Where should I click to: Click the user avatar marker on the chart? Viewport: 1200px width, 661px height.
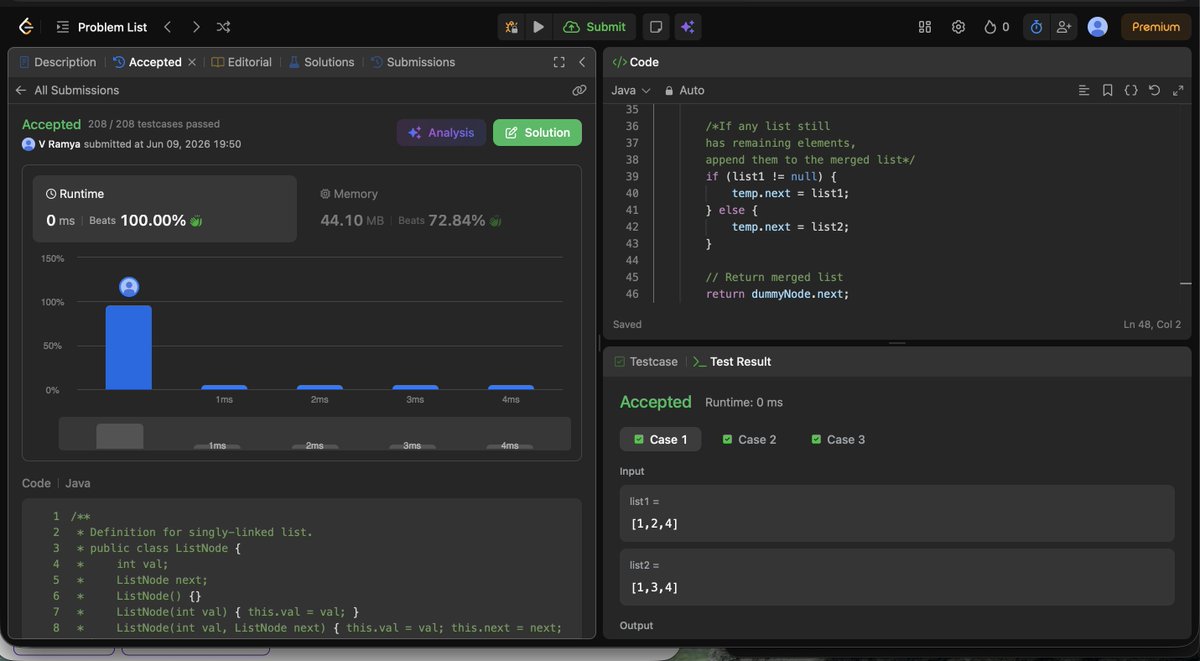click(129, 287)
